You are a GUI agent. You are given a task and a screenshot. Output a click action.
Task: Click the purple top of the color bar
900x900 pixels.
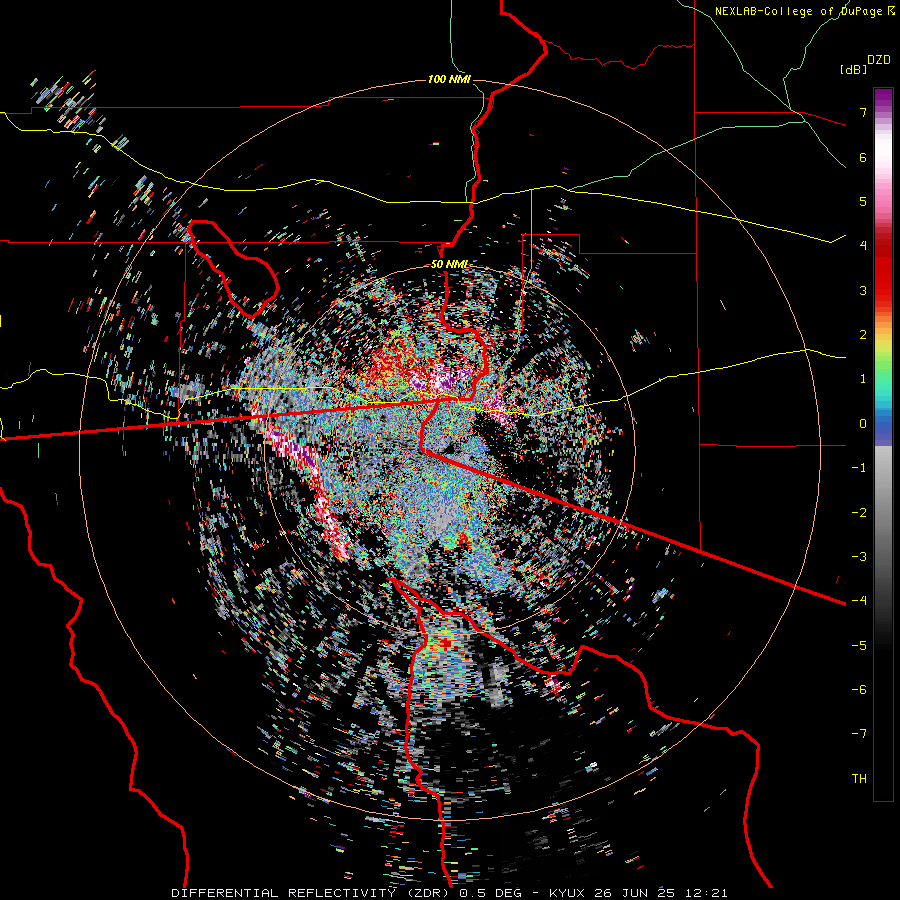(x=883, y=99)
